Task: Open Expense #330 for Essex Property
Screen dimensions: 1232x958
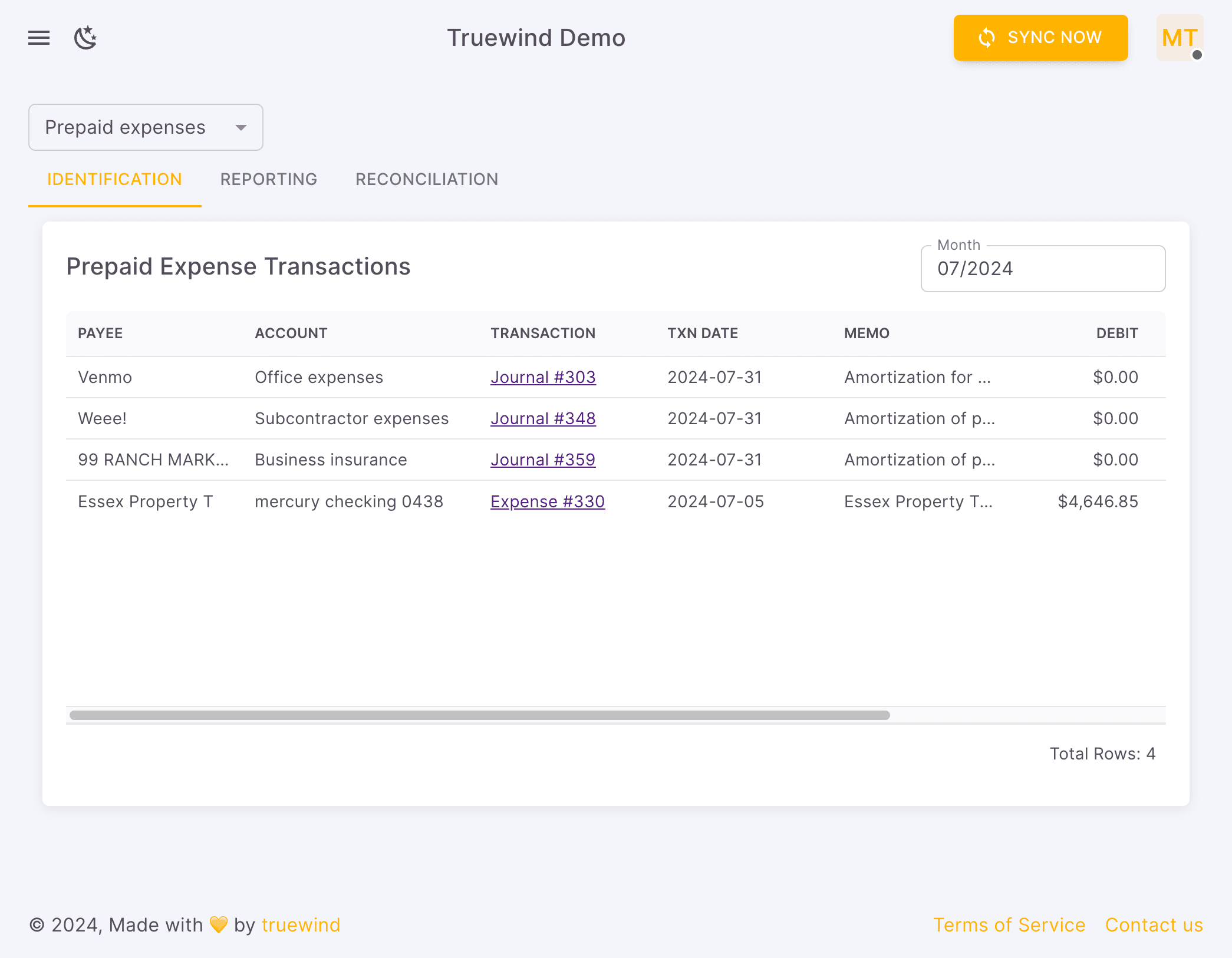Action: coord(547,501)
